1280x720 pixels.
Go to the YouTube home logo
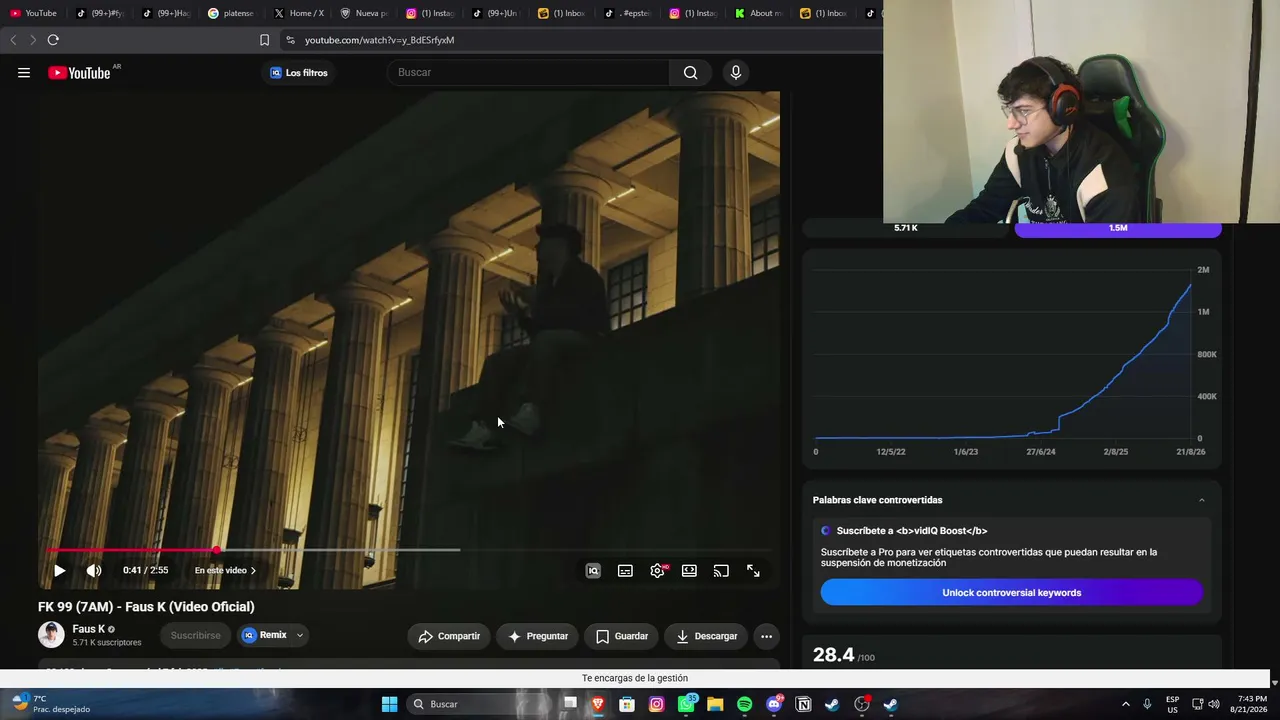[79, 72]
